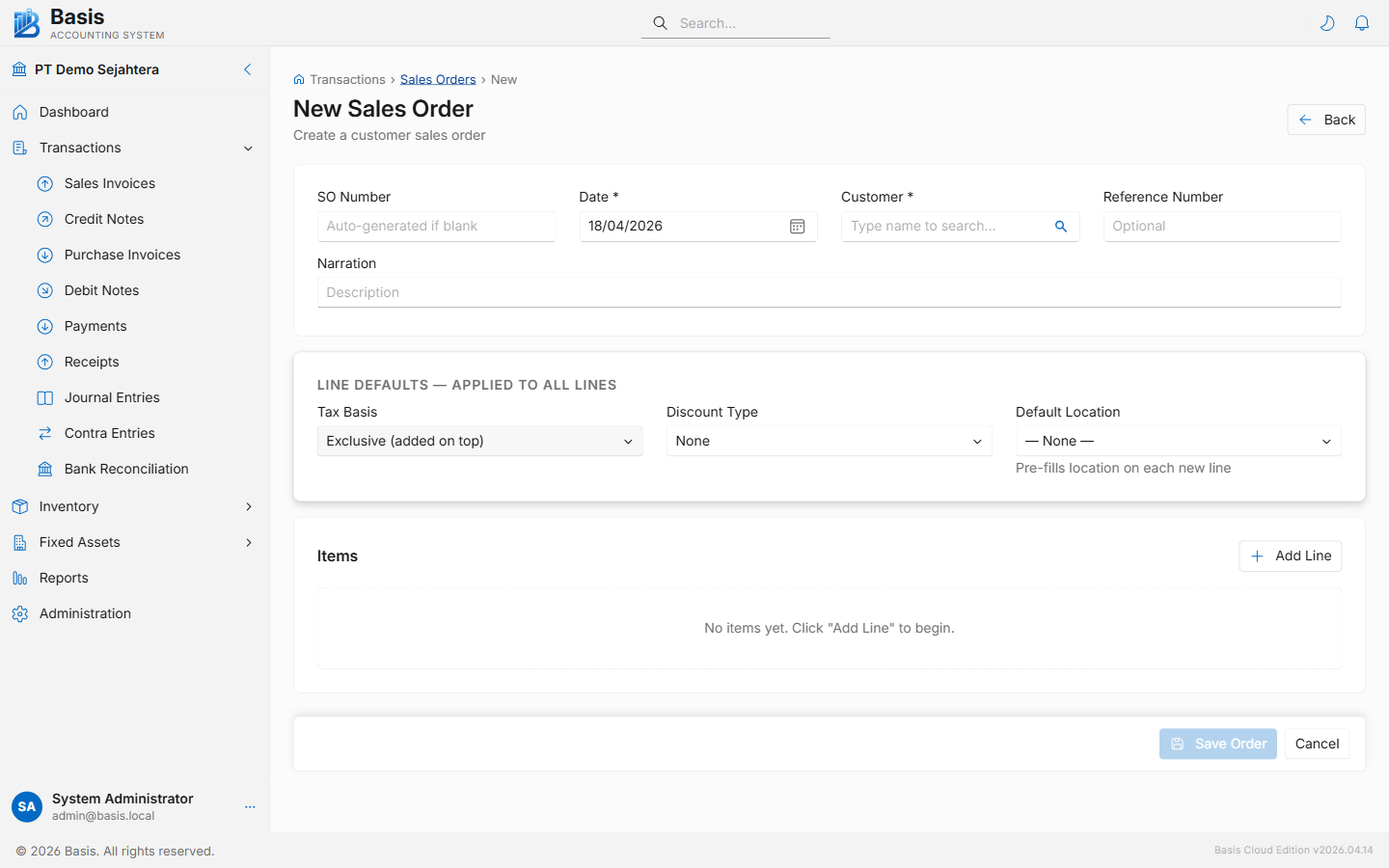The image size is (1389, 868).
Task: Click the Back button
Action: [1325, 120]
